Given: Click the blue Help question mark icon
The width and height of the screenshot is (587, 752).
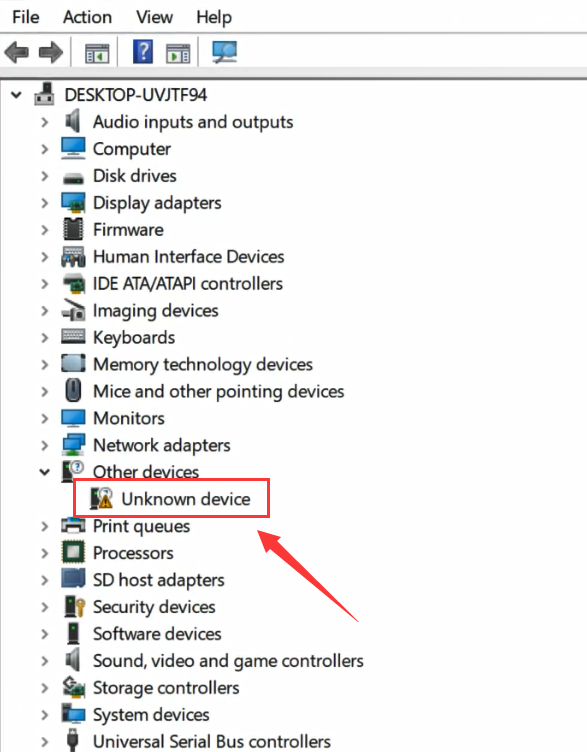Looking at the screenshot, I should pos(143,51).
